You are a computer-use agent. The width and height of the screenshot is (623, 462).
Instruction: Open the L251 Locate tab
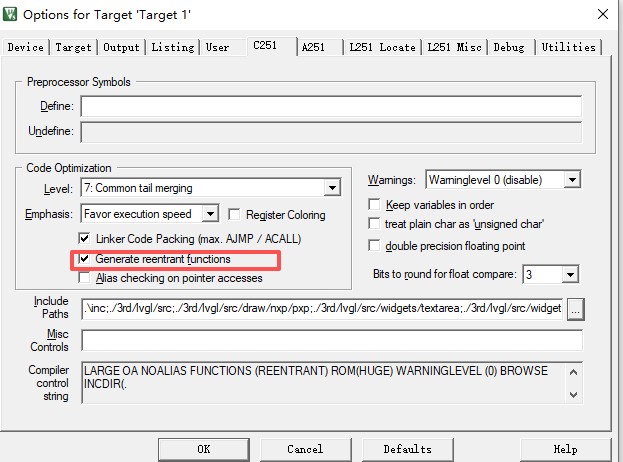(x=382, y=47)
